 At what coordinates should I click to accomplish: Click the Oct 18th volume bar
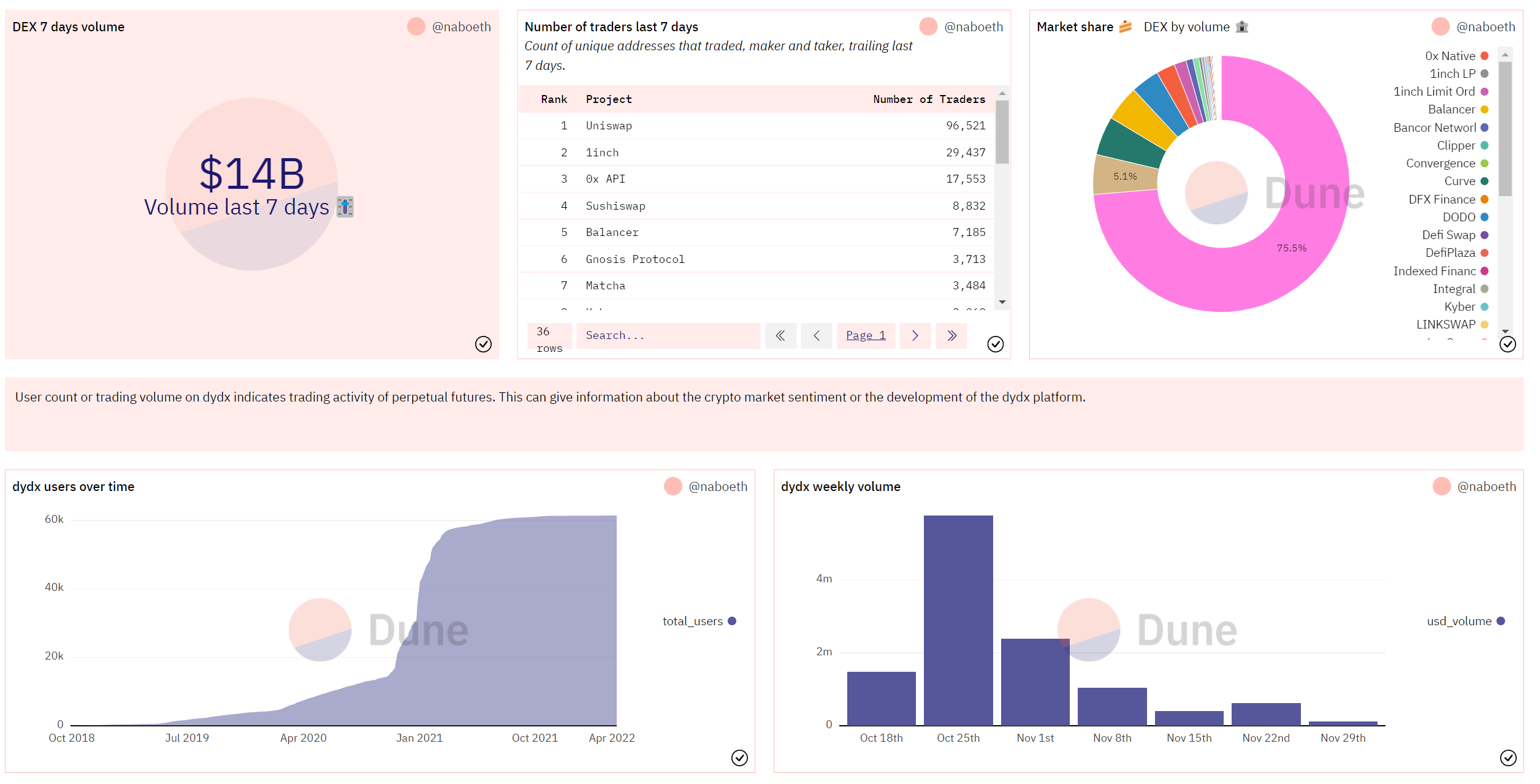point(881,698)
